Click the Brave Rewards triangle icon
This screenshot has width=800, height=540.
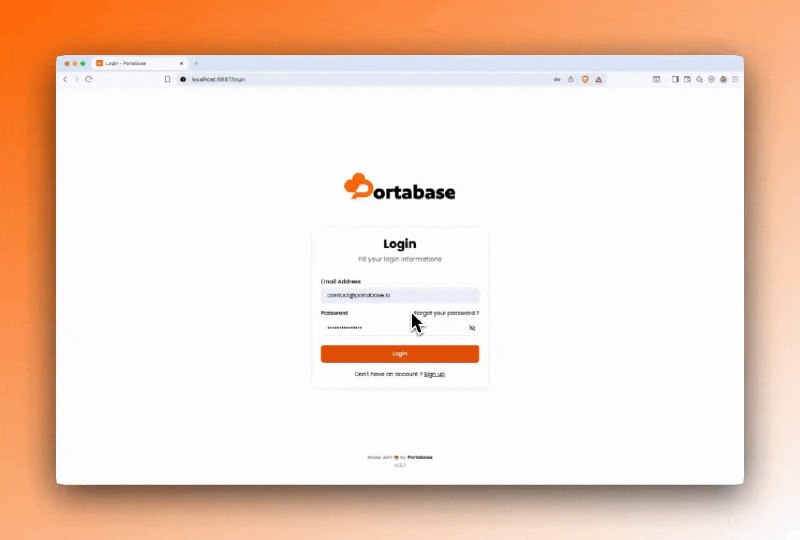click(598, 79)
